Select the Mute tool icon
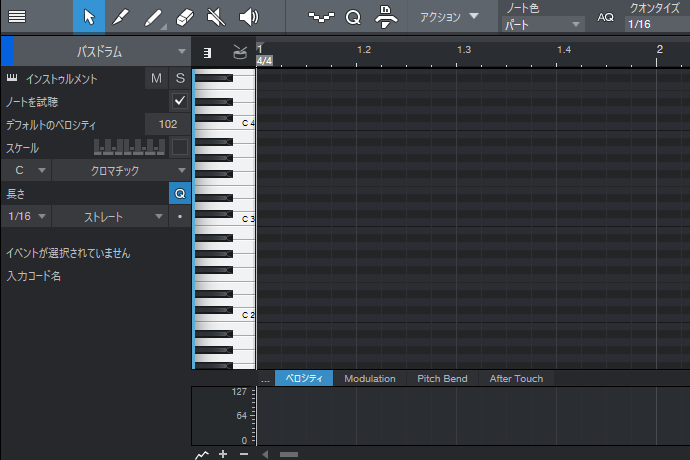The image size is (690, 460). pyautogui.click(x=216, y=16)
